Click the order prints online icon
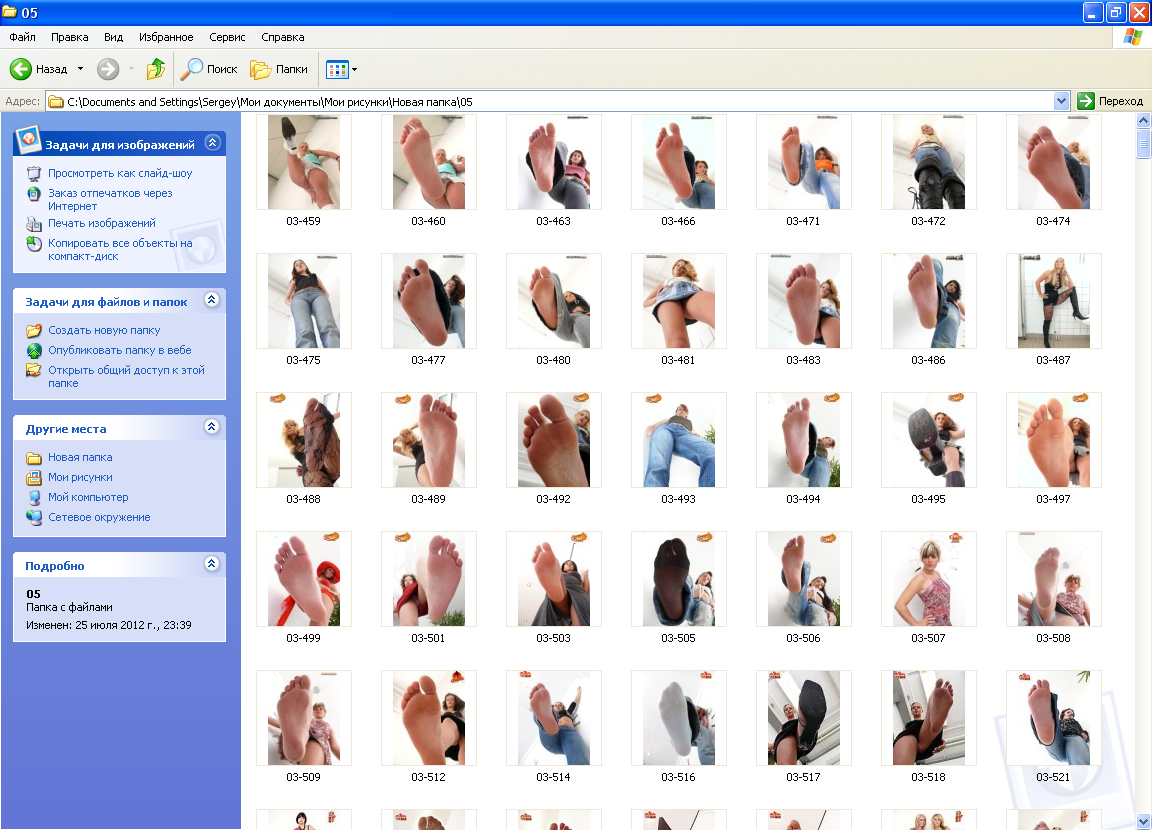This screenshot has height=830, width=1152. [34, 194]
